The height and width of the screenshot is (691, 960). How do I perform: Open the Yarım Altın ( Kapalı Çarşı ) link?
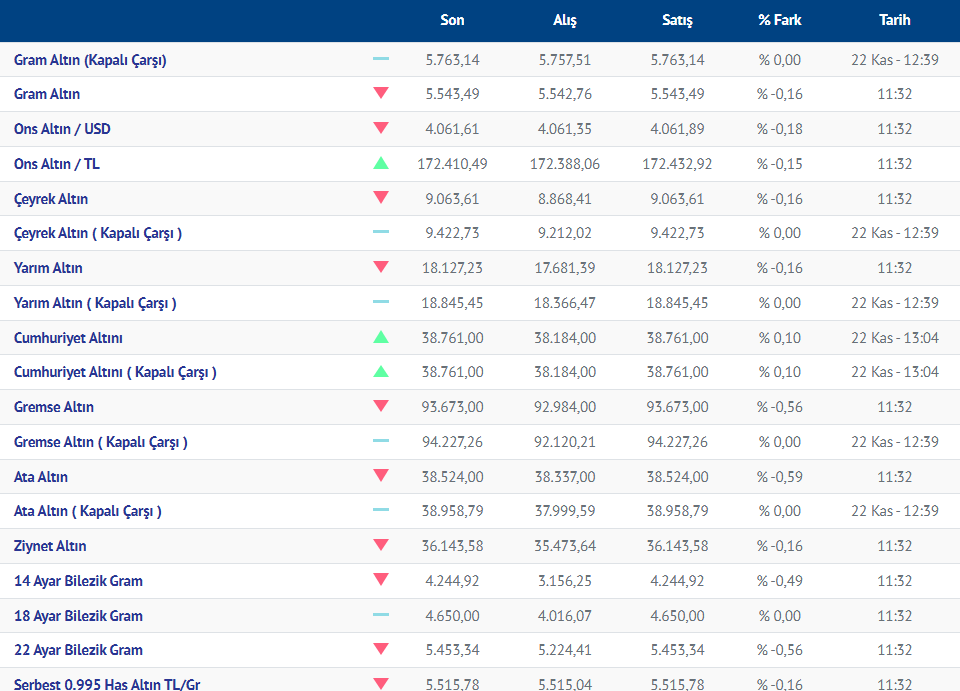tap(95, 303)
